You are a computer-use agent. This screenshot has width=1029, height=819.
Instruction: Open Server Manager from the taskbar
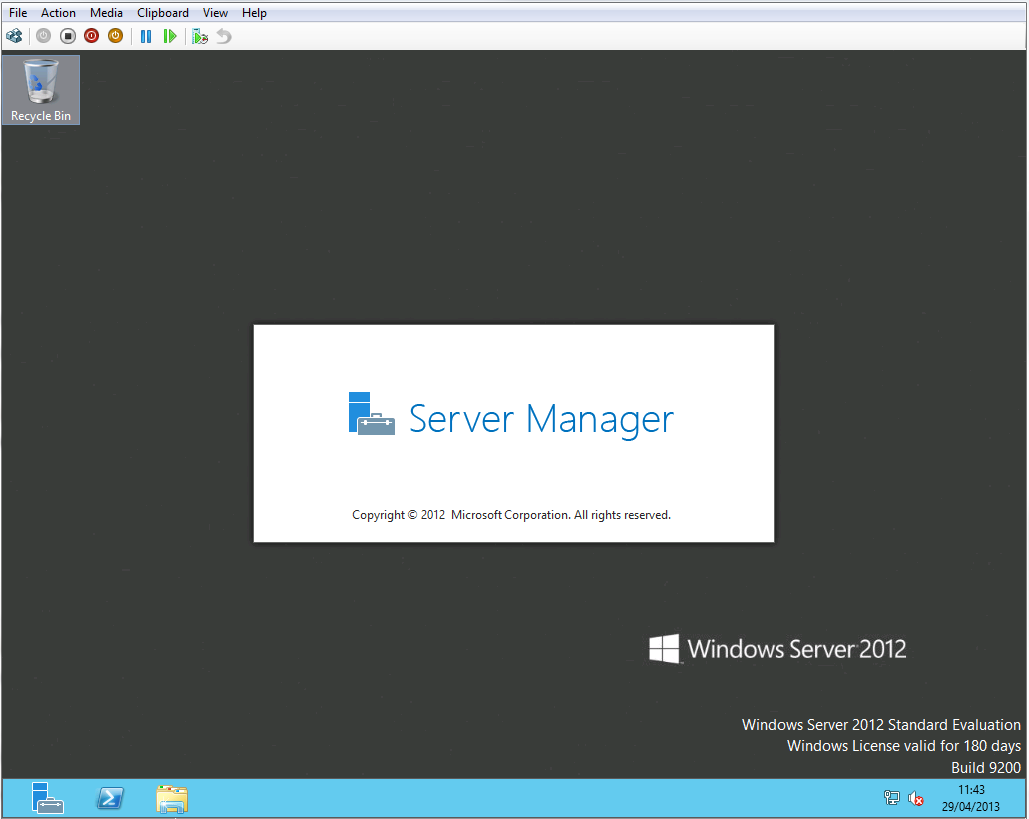click(47, 798)
